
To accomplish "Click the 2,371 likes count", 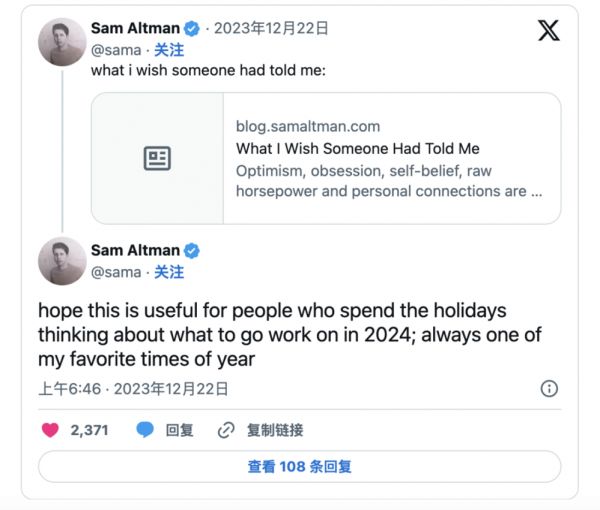I will [89, 430].
